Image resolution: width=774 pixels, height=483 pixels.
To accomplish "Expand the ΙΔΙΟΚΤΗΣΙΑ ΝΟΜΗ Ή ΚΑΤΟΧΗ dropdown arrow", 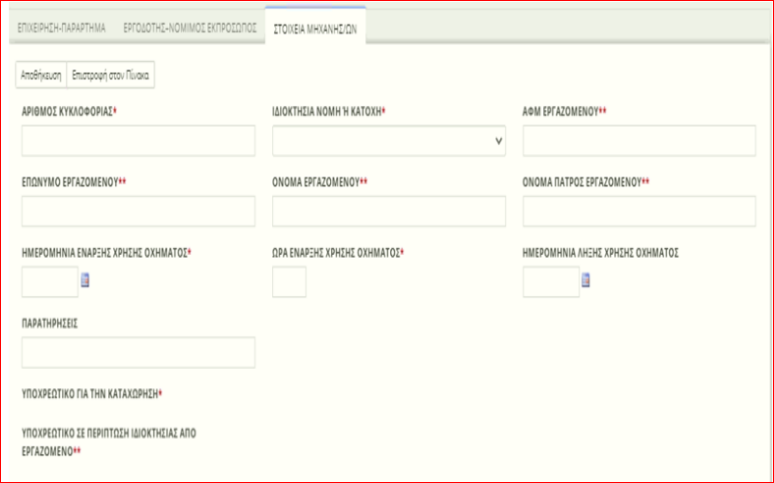I will [x=498, y=142].
